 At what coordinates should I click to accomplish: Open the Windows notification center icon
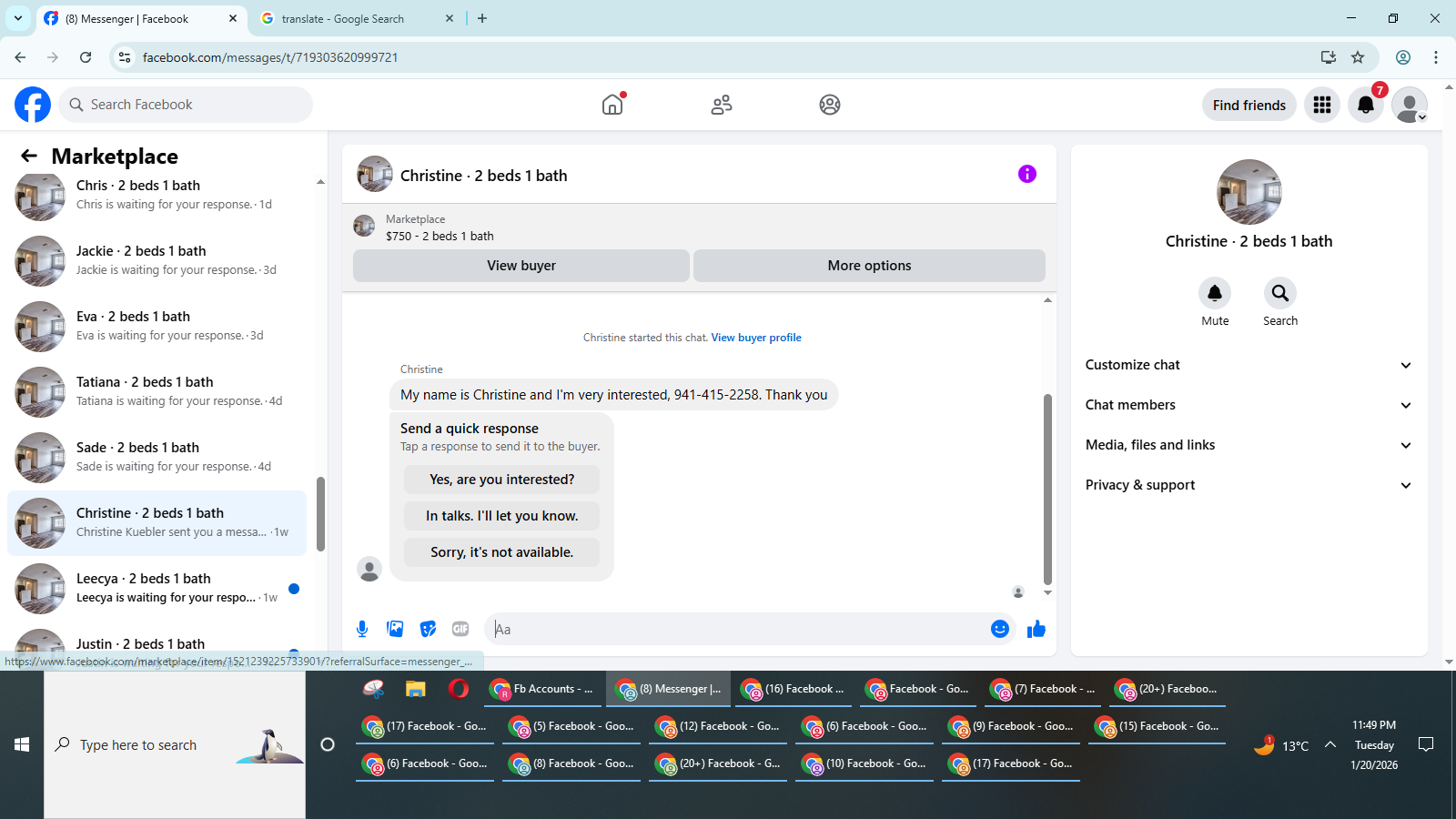1426,744
